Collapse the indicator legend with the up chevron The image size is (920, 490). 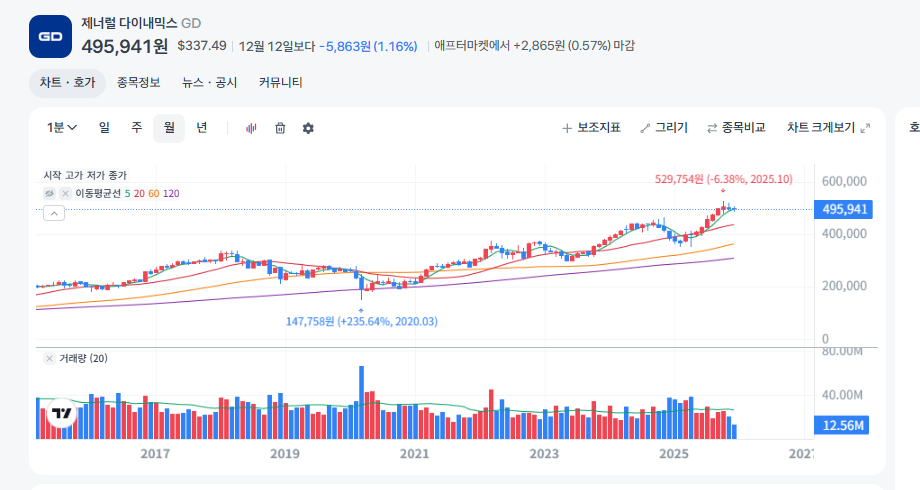point(54,214)
